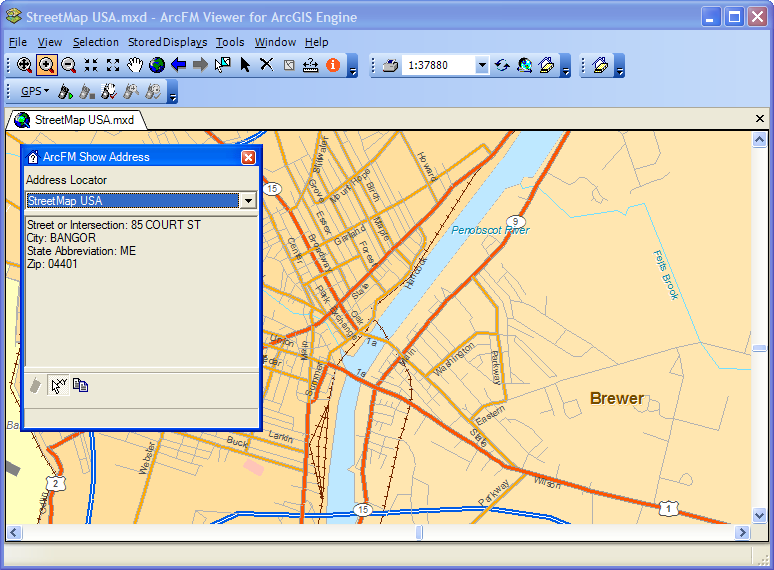The height and width of the screenshot is (570, 774).
Task: Click the vertical scrollbar down arrow
Action: pos(760,516)
